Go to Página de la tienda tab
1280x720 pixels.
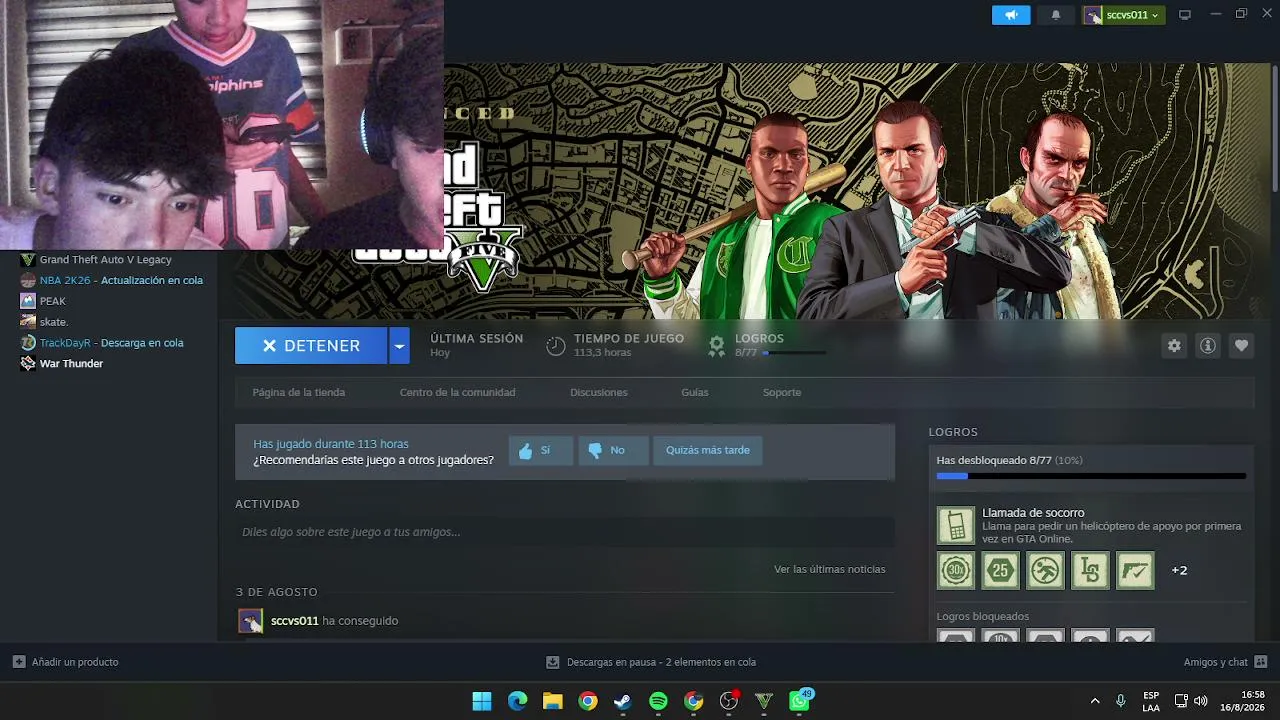point(299,392)
